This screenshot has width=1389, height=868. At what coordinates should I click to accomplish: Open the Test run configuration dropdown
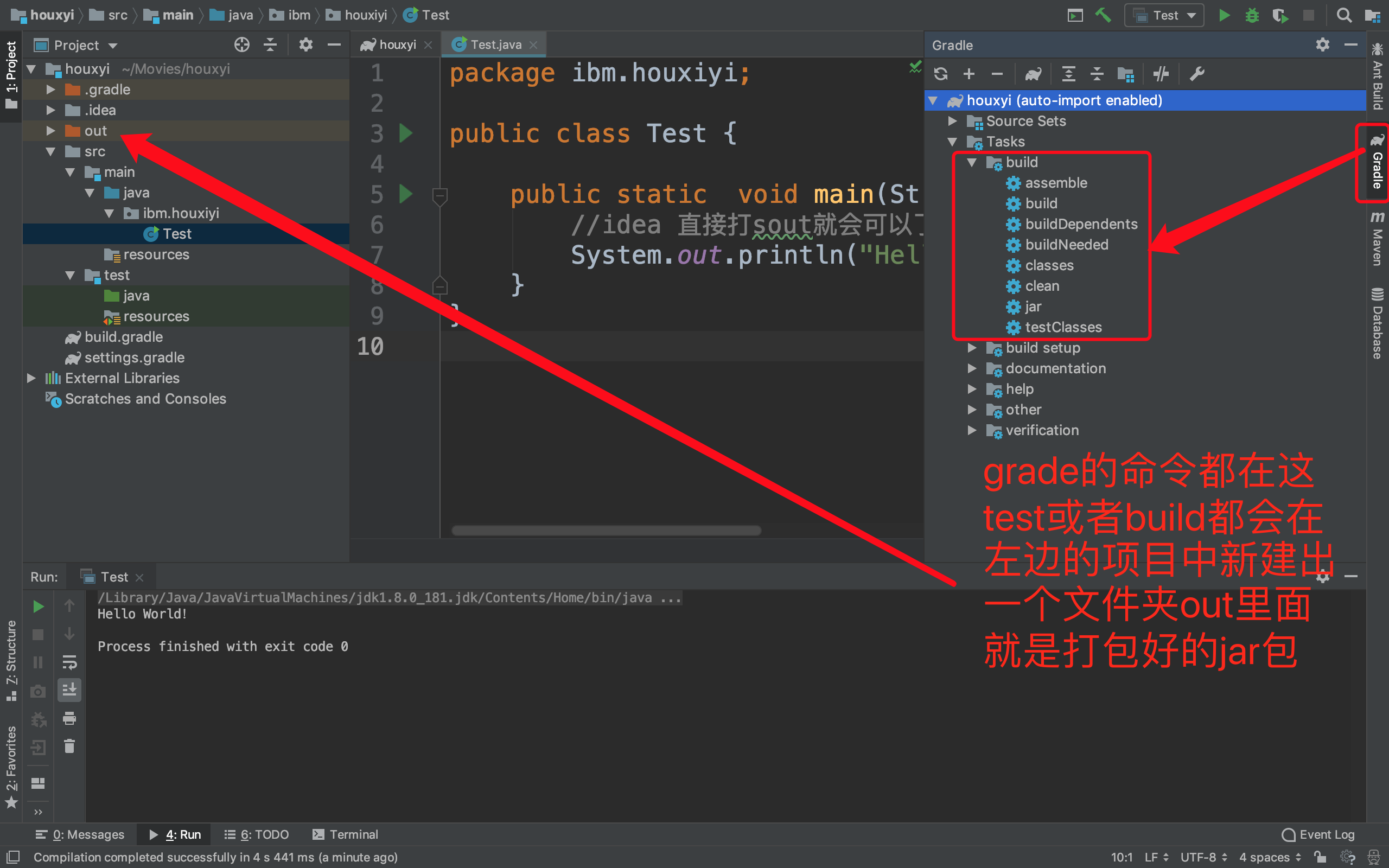[x=1164, y=16]
